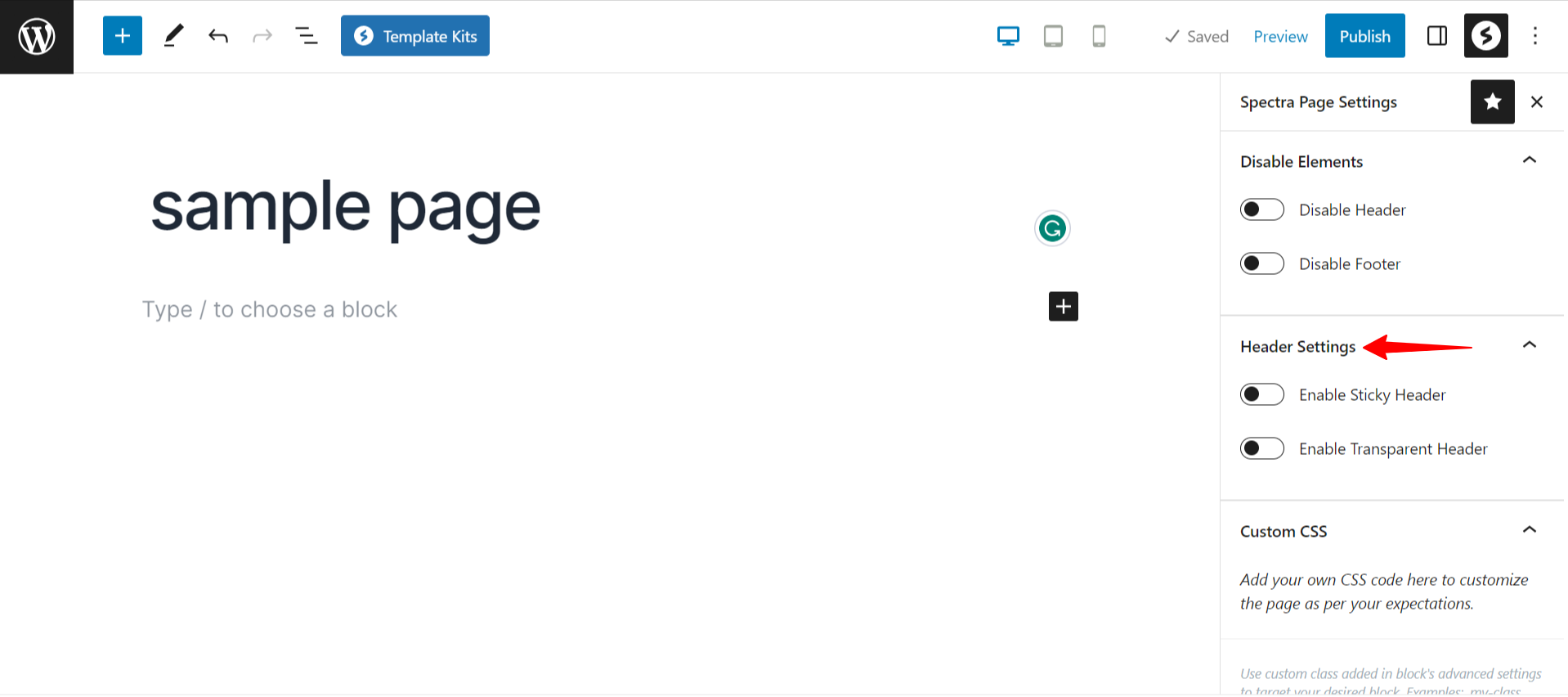Image resolution: width=1568 pixels, height=697 pixels.
Task: Undo the last change
Action: (217, 36)
